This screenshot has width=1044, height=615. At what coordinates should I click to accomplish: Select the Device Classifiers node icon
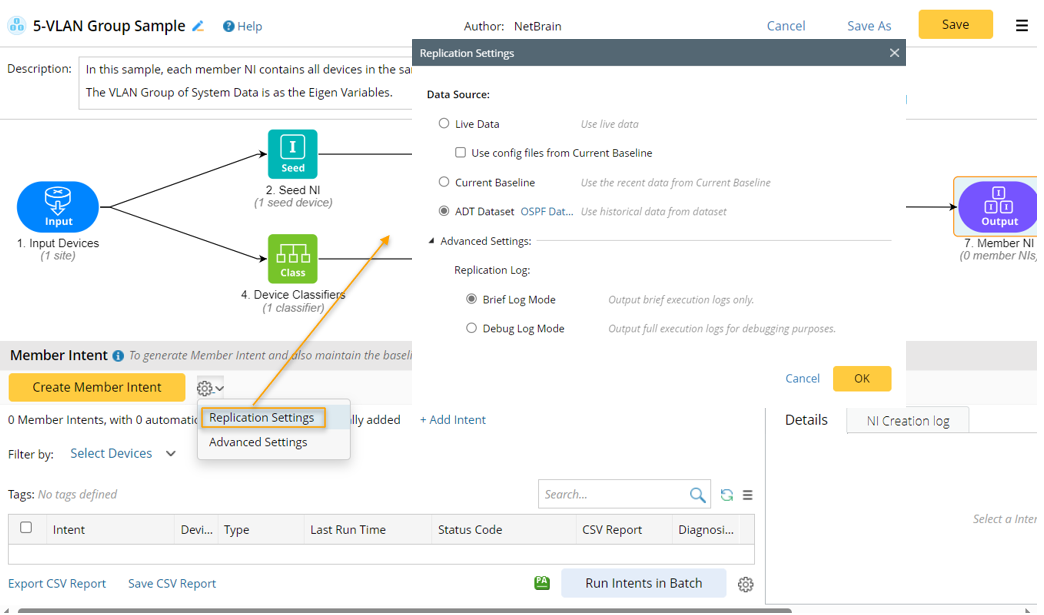tap(292, 259)
